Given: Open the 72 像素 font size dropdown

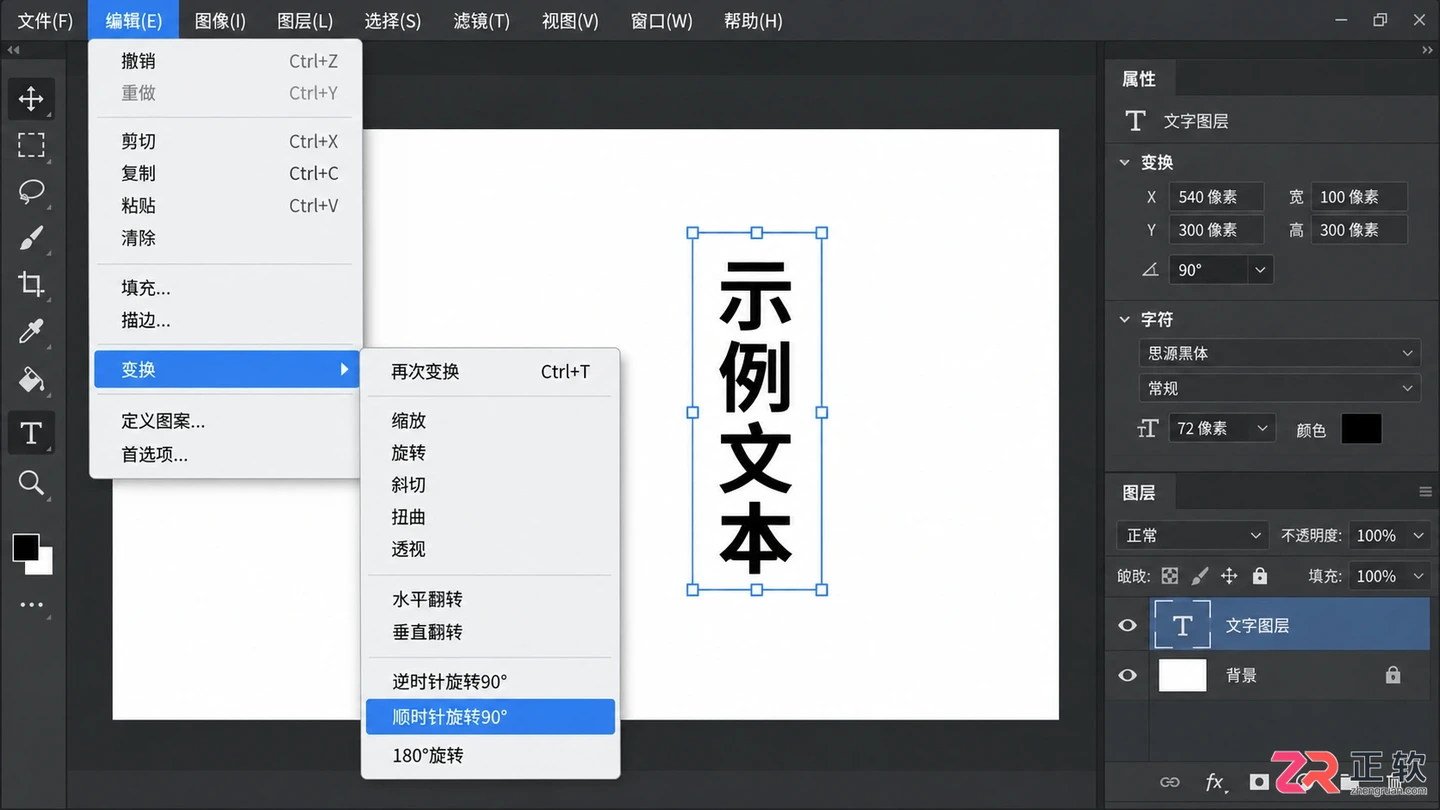Looking at the screenshot, I should coord(1222,429).
